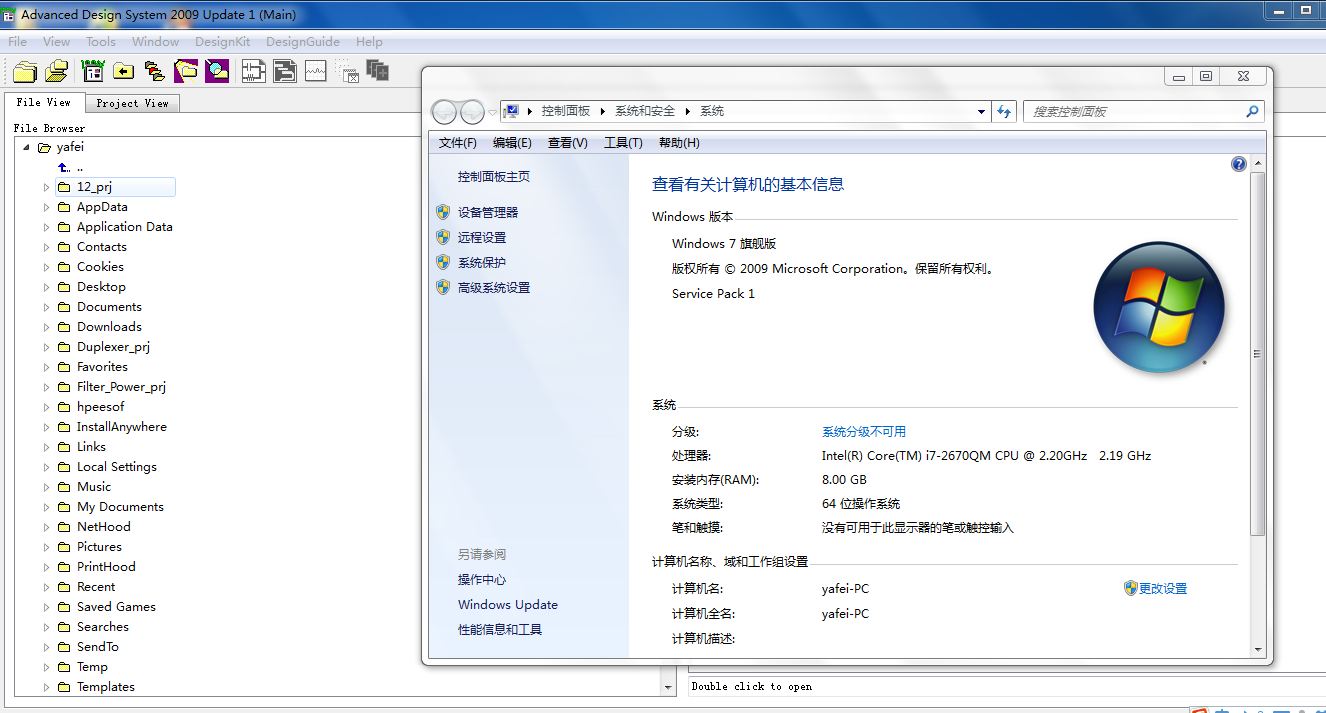
Task: Click the shield icon beside 设备管理器
Action: pyautogui.click(x=443, y=212)
